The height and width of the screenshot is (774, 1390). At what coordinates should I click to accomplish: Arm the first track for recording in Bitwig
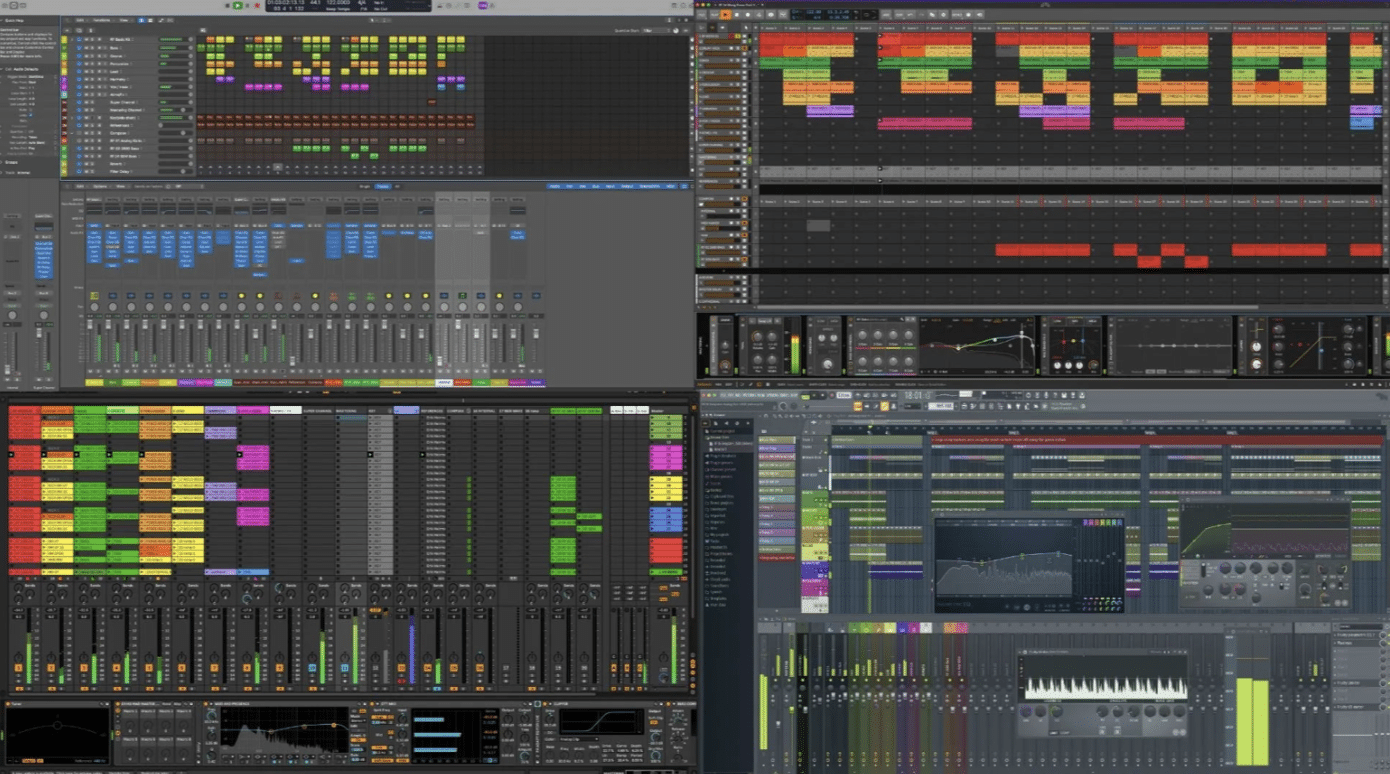(732, 38)
